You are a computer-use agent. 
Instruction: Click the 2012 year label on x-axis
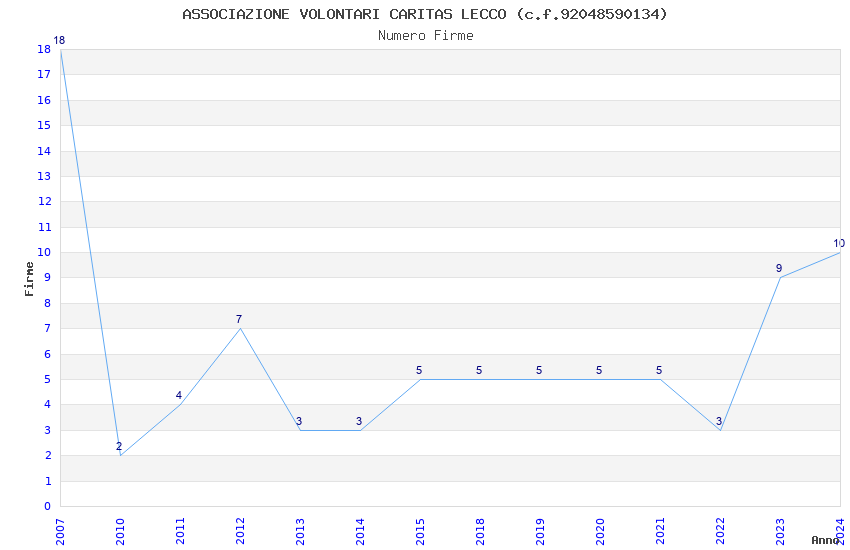tap(240, 532)
